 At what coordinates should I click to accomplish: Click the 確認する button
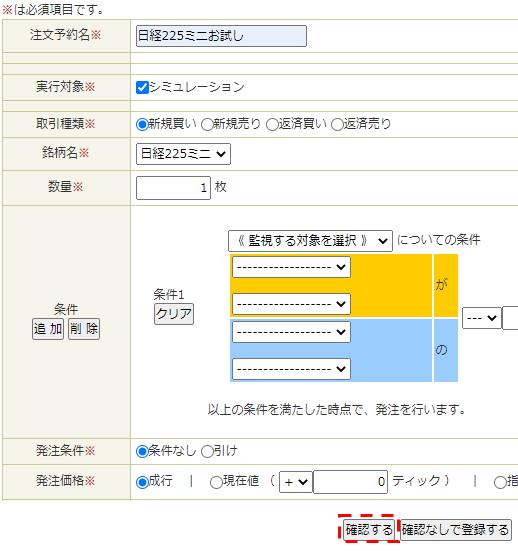click(x=369, y=530)
